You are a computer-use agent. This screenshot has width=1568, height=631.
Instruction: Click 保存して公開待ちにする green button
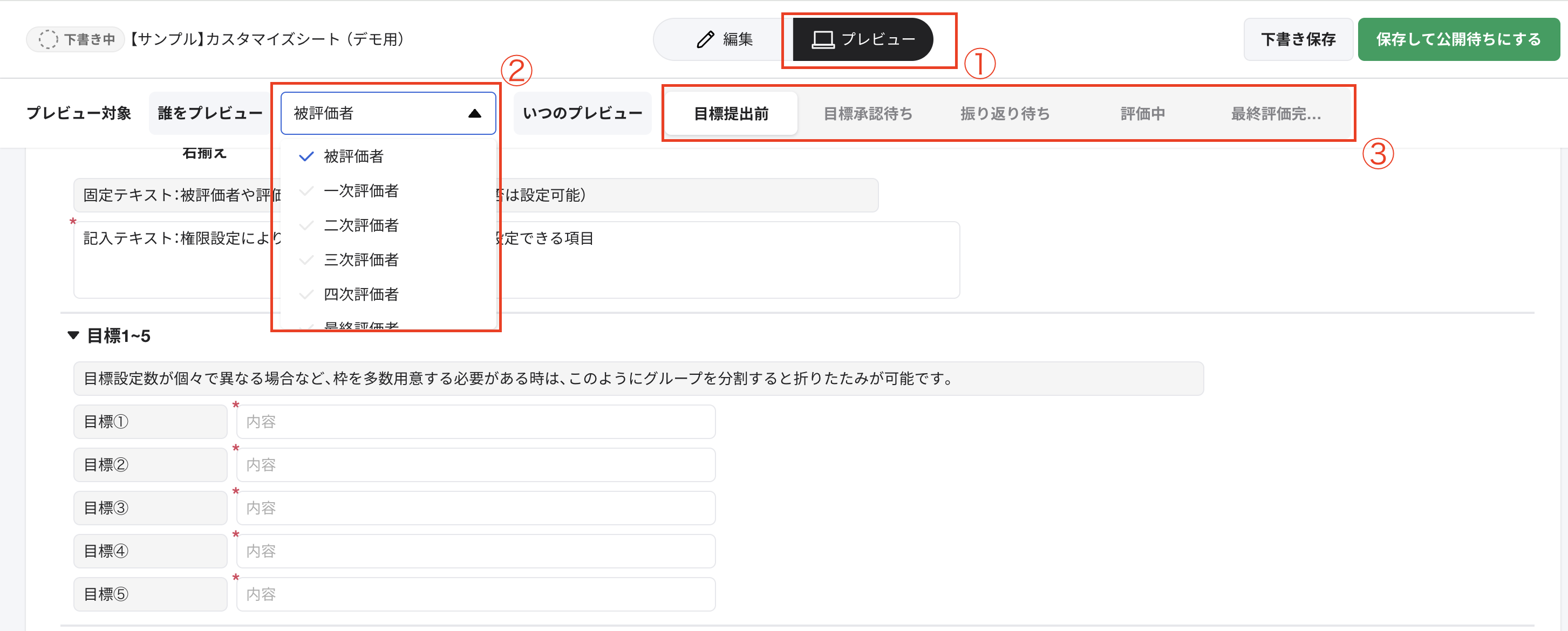click(1458, 39)
